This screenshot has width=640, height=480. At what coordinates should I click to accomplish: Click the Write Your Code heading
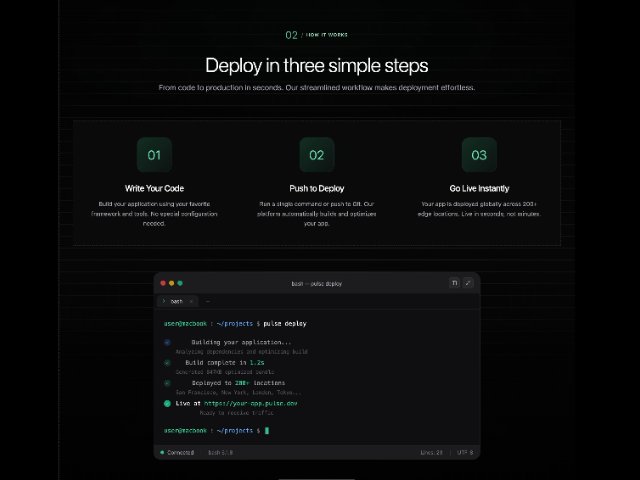pyautogui.click(x=154, y=189)
